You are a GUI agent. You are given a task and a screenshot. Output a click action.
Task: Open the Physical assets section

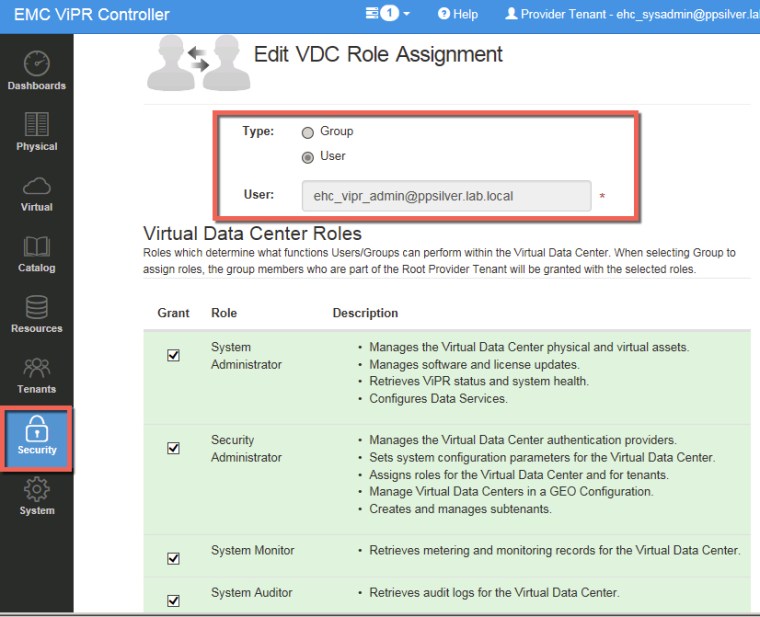tap(37, 132)
